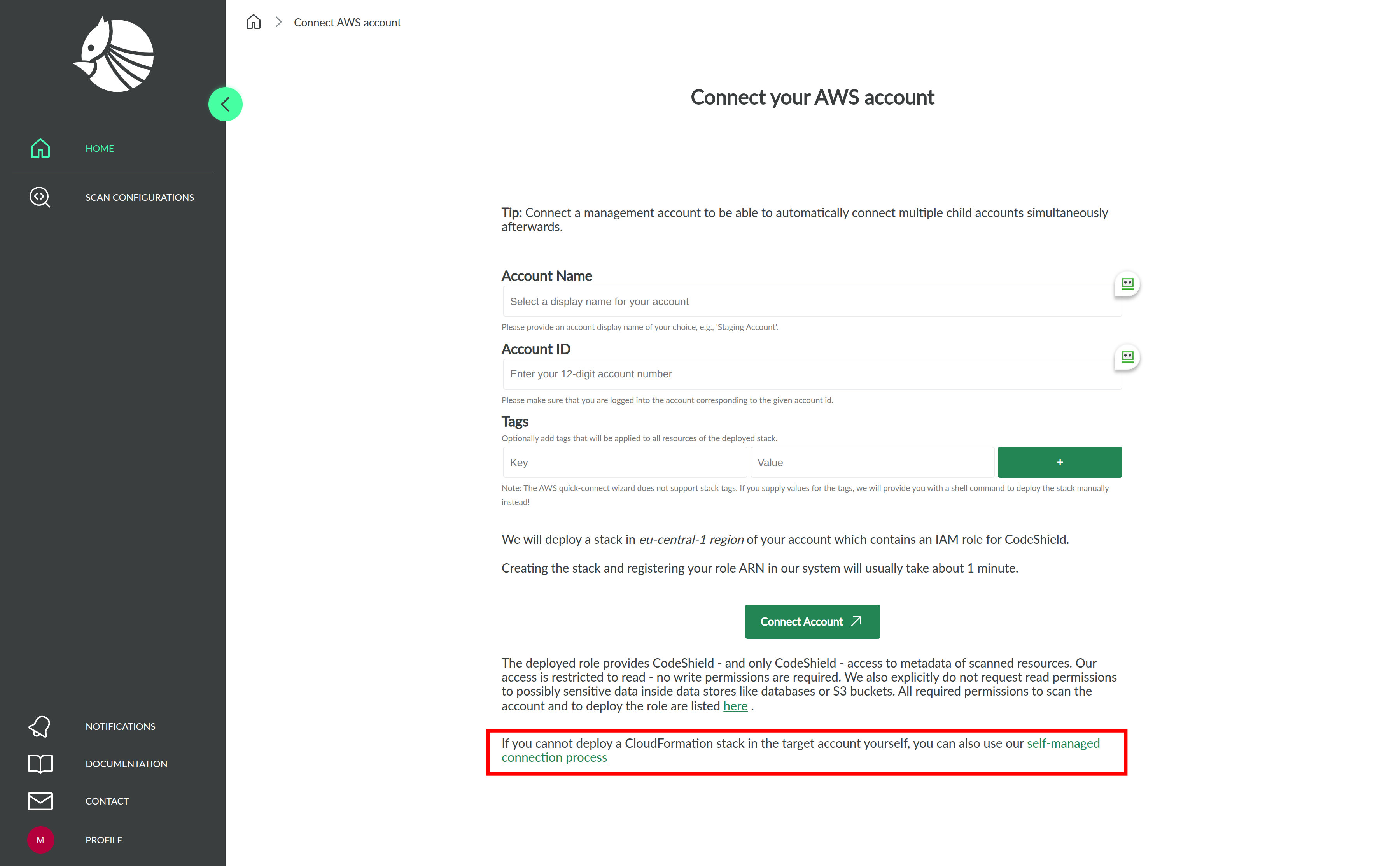Click the tag Value input field
1400x866 pixels.
872,462
